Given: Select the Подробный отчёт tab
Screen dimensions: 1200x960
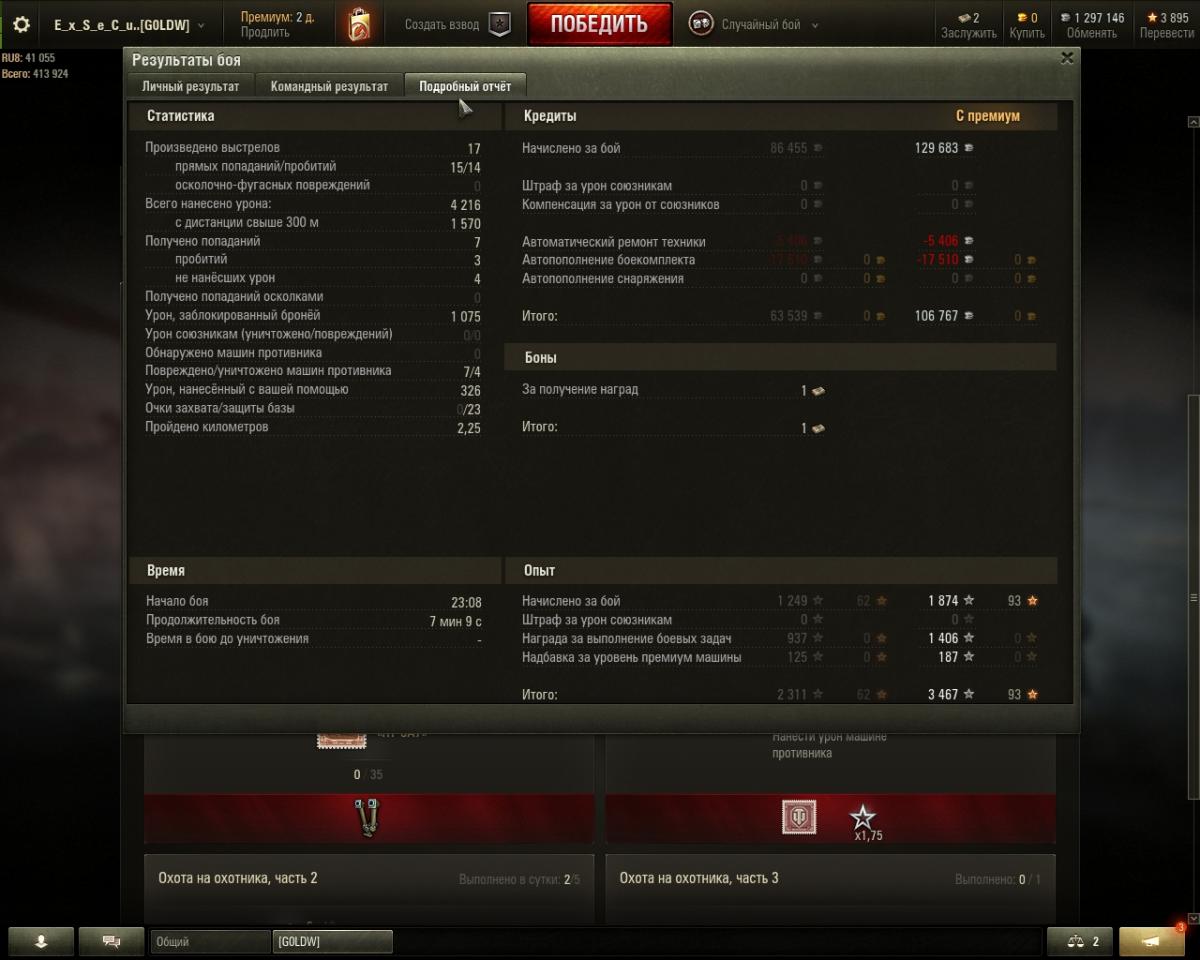Looking at the screenshot, I should coord(465,86).
